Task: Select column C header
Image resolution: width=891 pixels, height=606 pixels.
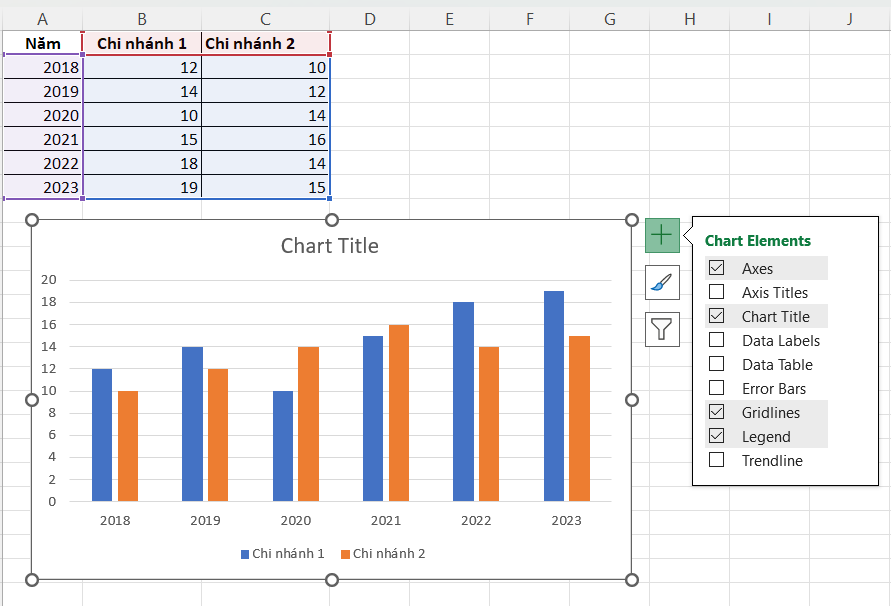Action: 265,19
